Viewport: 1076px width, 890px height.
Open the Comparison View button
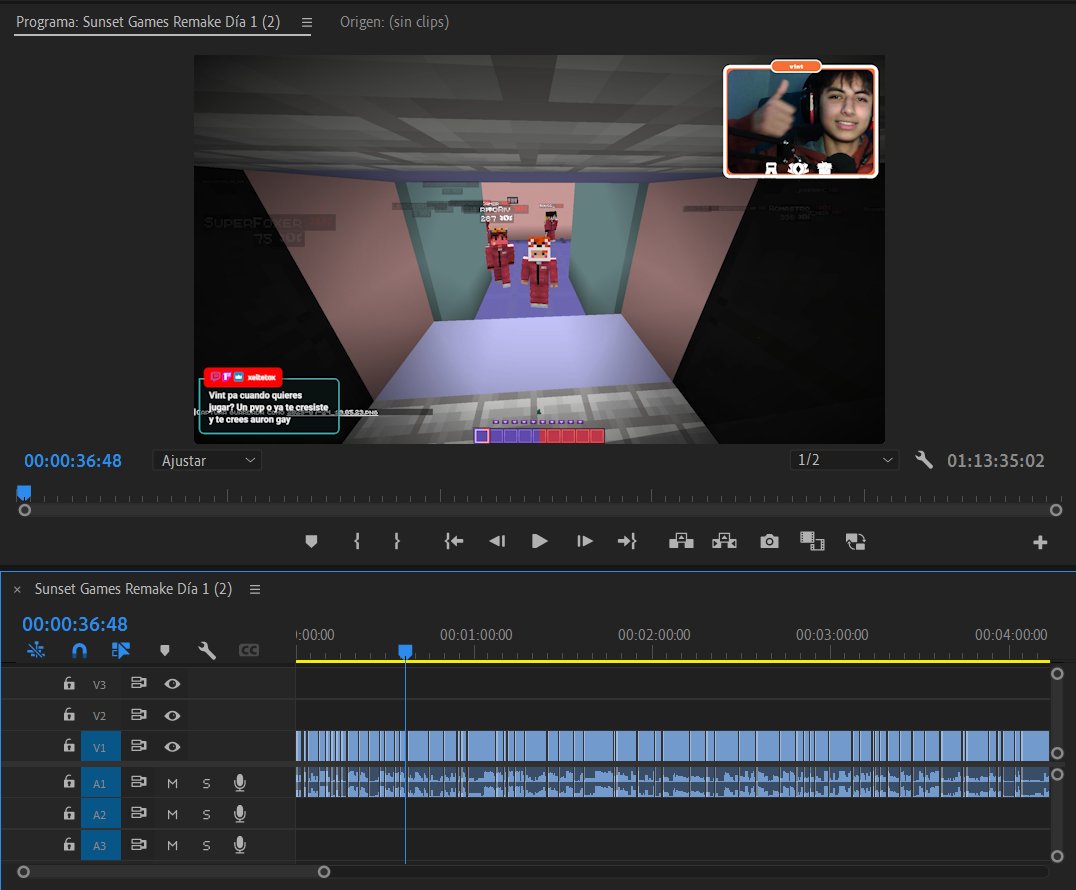pos(812,541)
